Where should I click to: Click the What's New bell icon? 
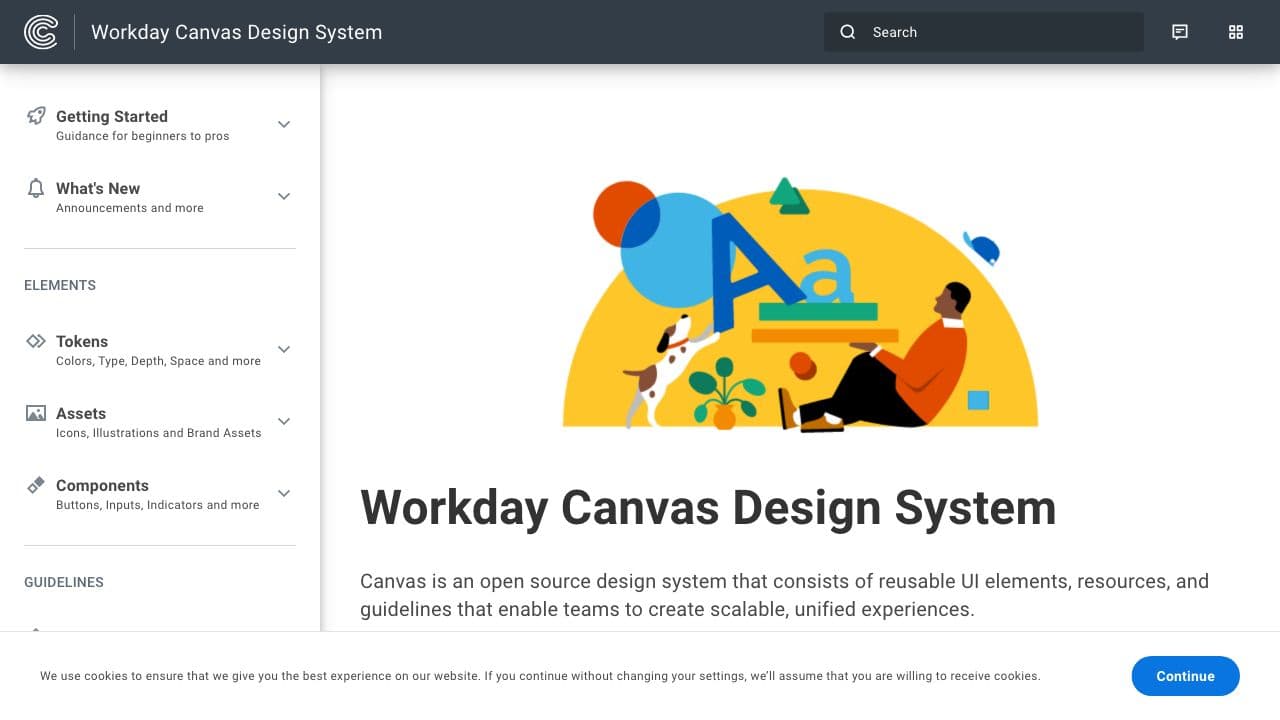click(35, 188)
